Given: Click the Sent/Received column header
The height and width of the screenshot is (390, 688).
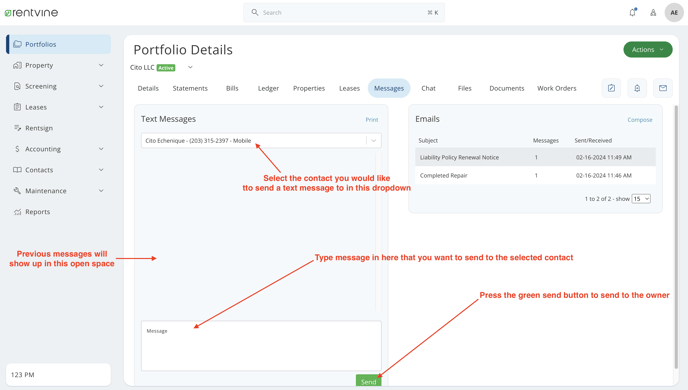Looking at the screenshot, I should (593, 140).
